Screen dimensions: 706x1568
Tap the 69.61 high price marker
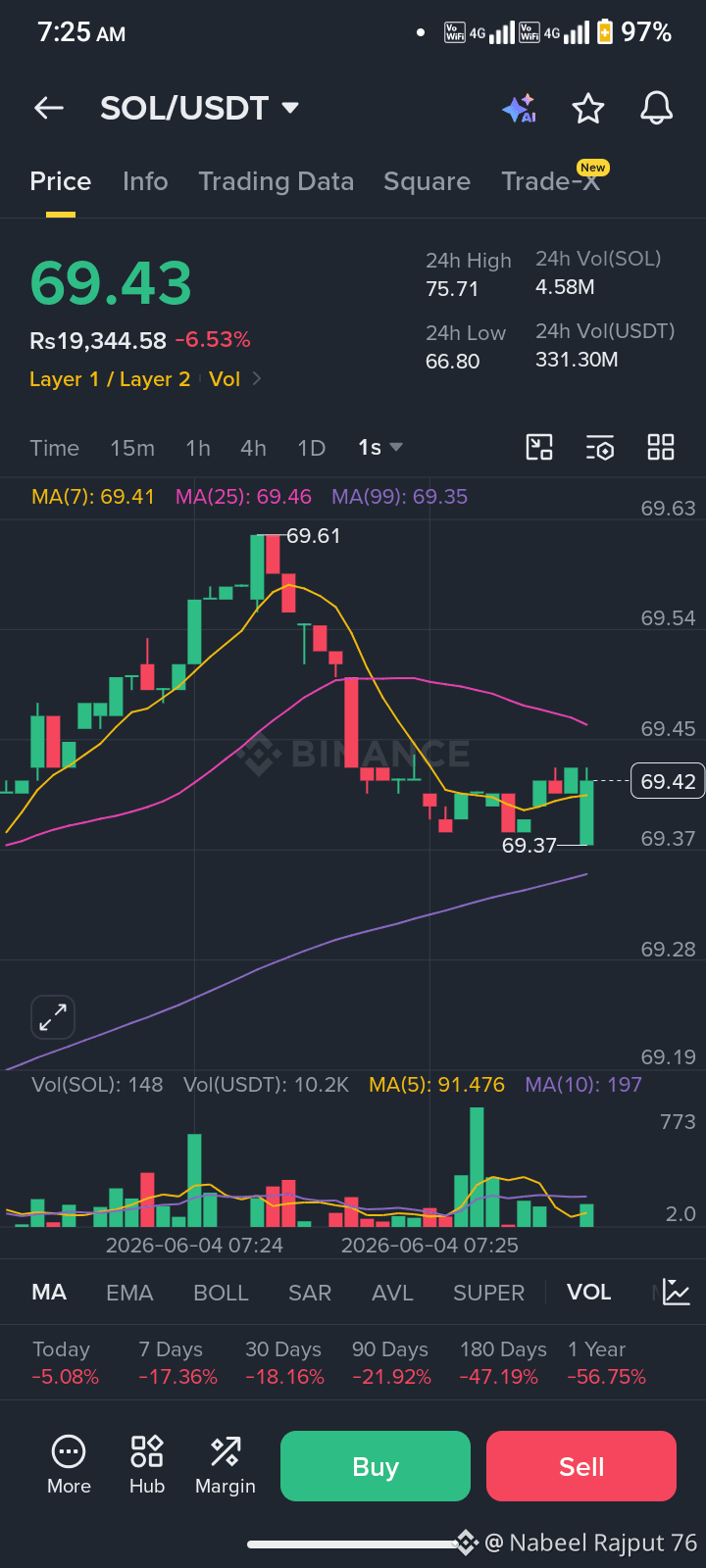(313, 535)
